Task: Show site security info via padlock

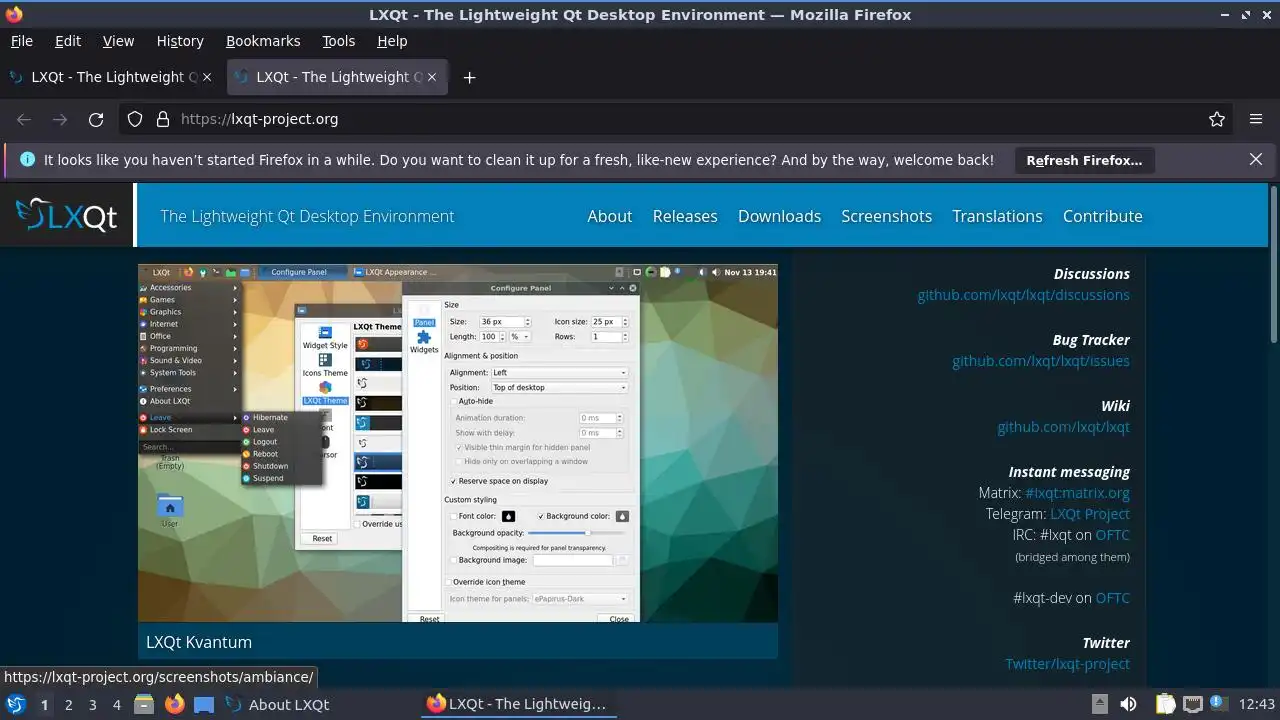Action: 163,119
